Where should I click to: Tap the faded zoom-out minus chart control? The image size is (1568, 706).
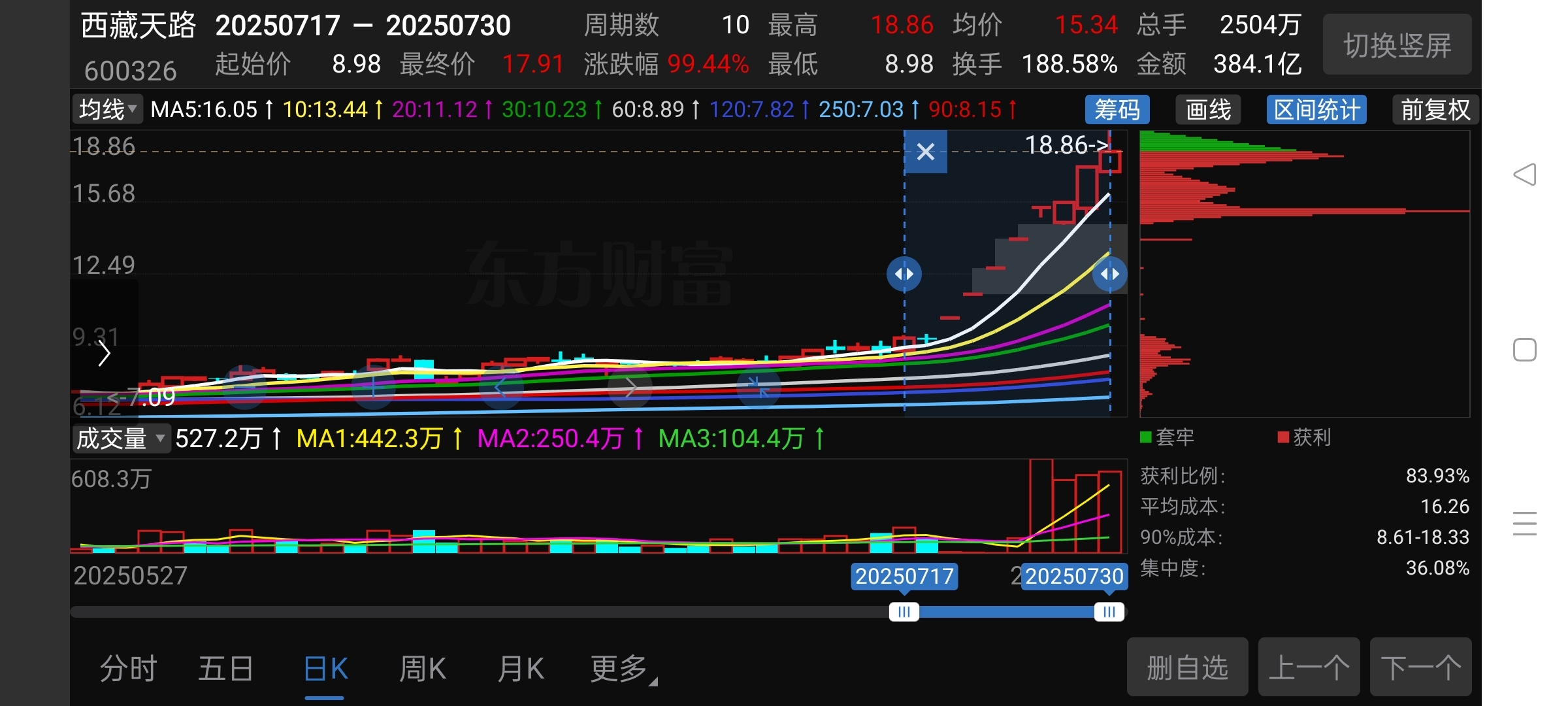click(x=244, y=387)
